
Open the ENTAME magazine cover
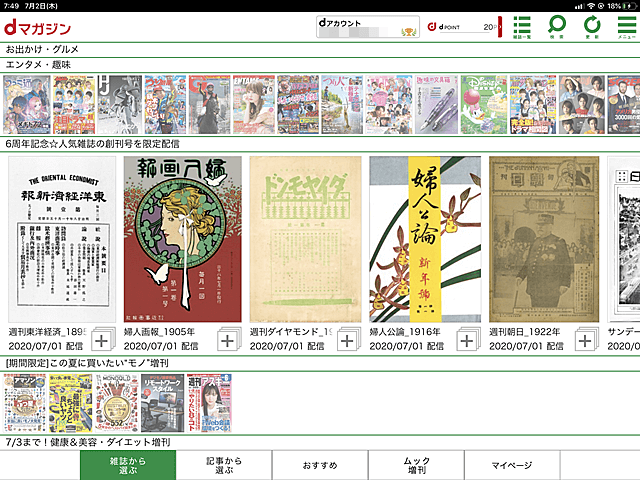(x=254, y=104)
